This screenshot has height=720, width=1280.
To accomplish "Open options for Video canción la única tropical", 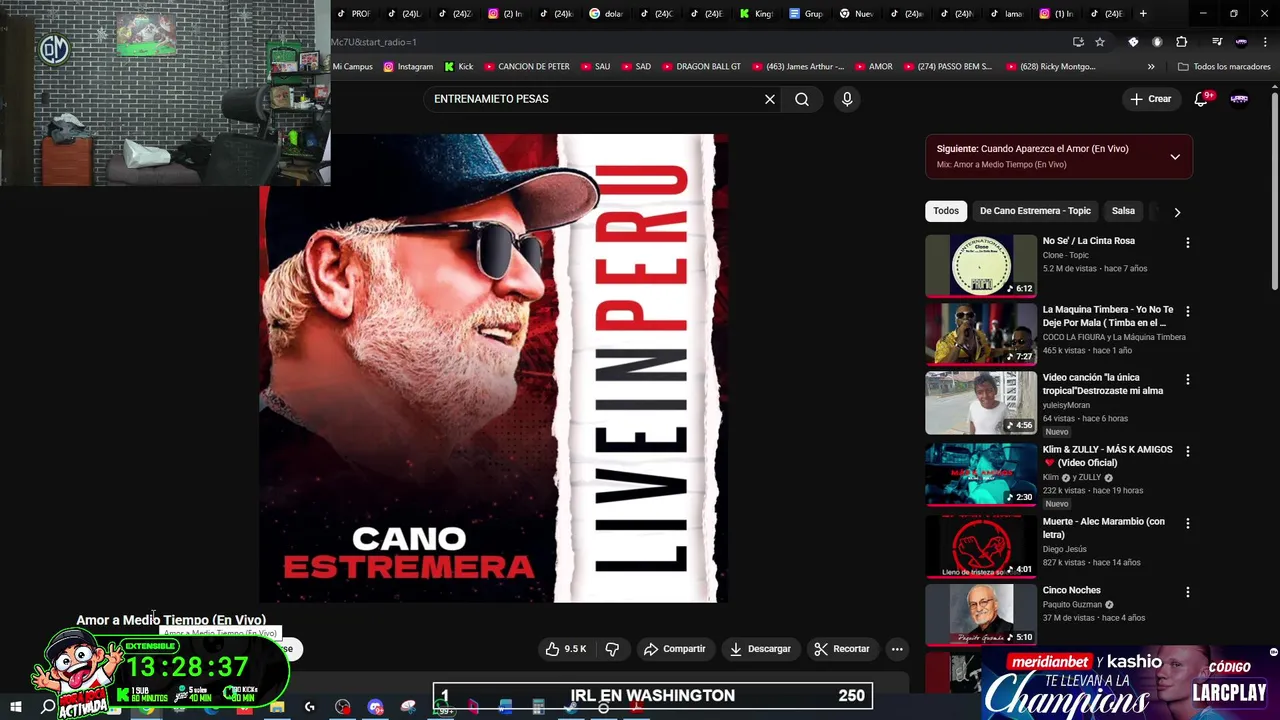I will (1188, 380).
